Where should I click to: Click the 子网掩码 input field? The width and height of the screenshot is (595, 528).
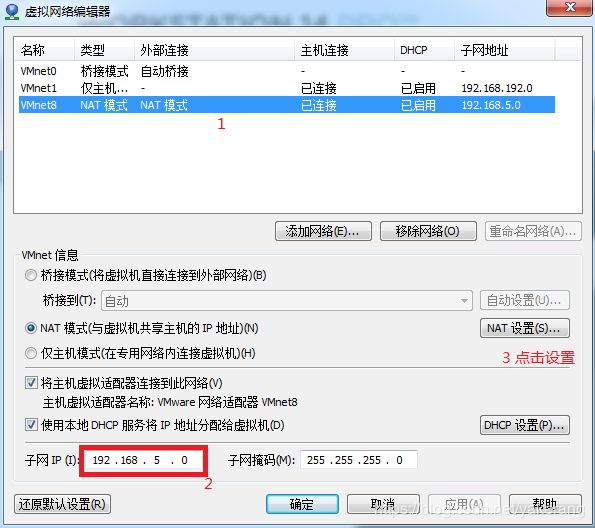(x=359, y=460)
